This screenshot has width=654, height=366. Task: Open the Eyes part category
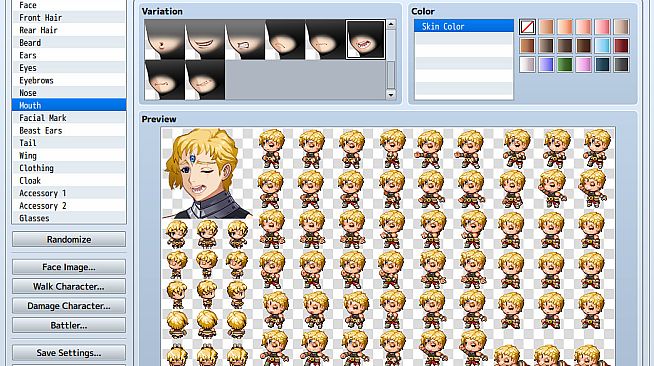click(69, 68)
